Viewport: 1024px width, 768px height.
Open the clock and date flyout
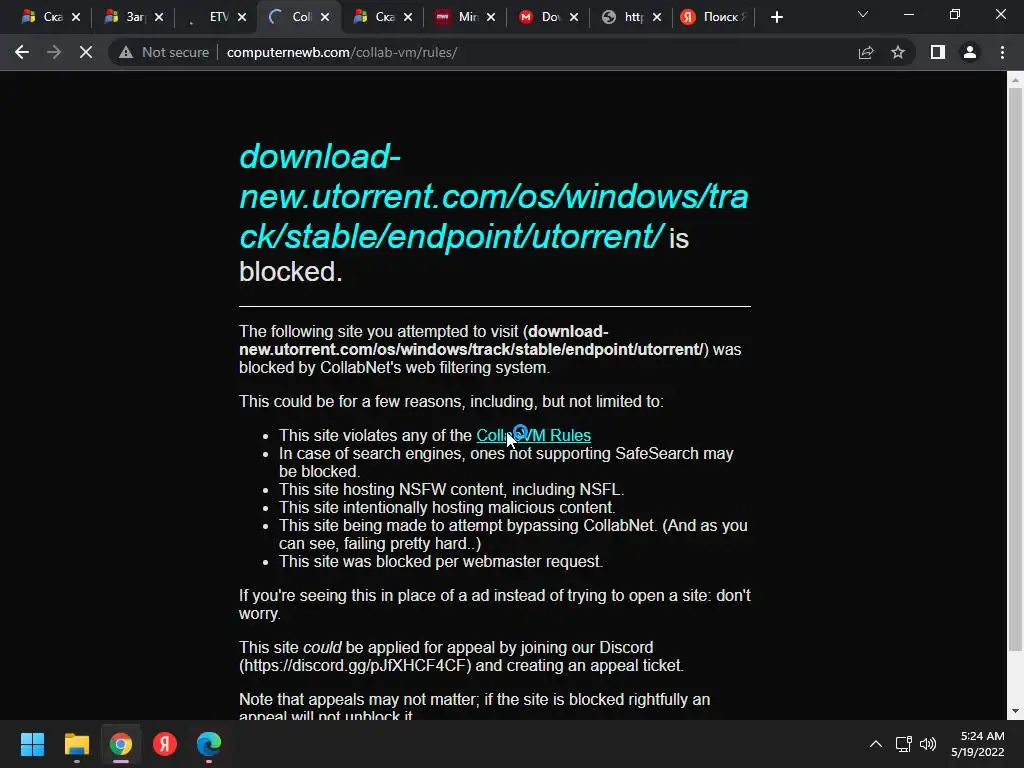tap(978, 744)
